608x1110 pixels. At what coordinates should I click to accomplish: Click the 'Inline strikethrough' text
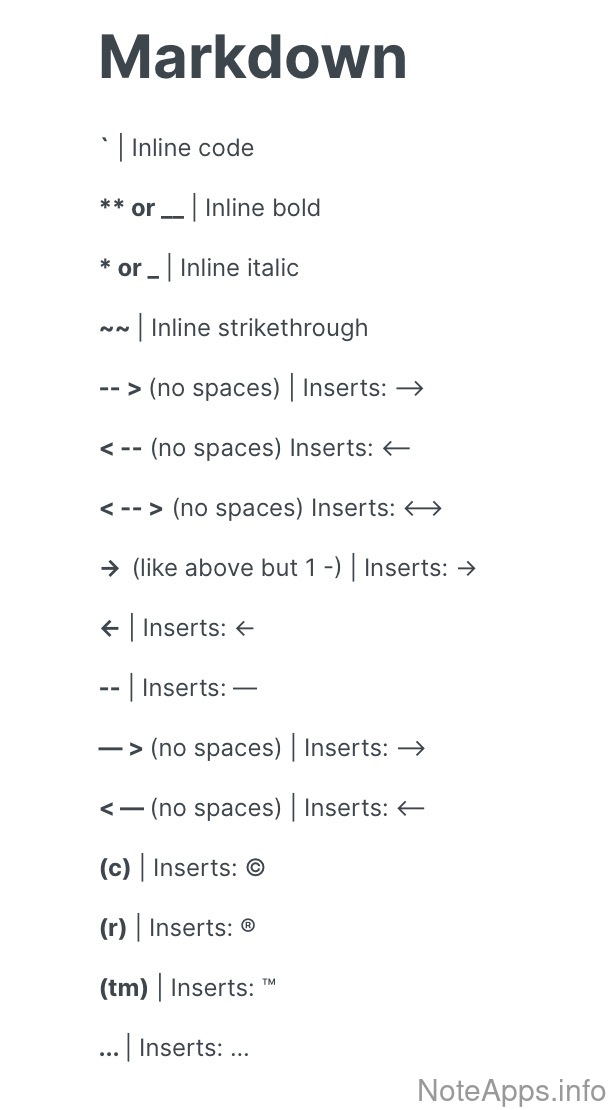click(259, 328)
